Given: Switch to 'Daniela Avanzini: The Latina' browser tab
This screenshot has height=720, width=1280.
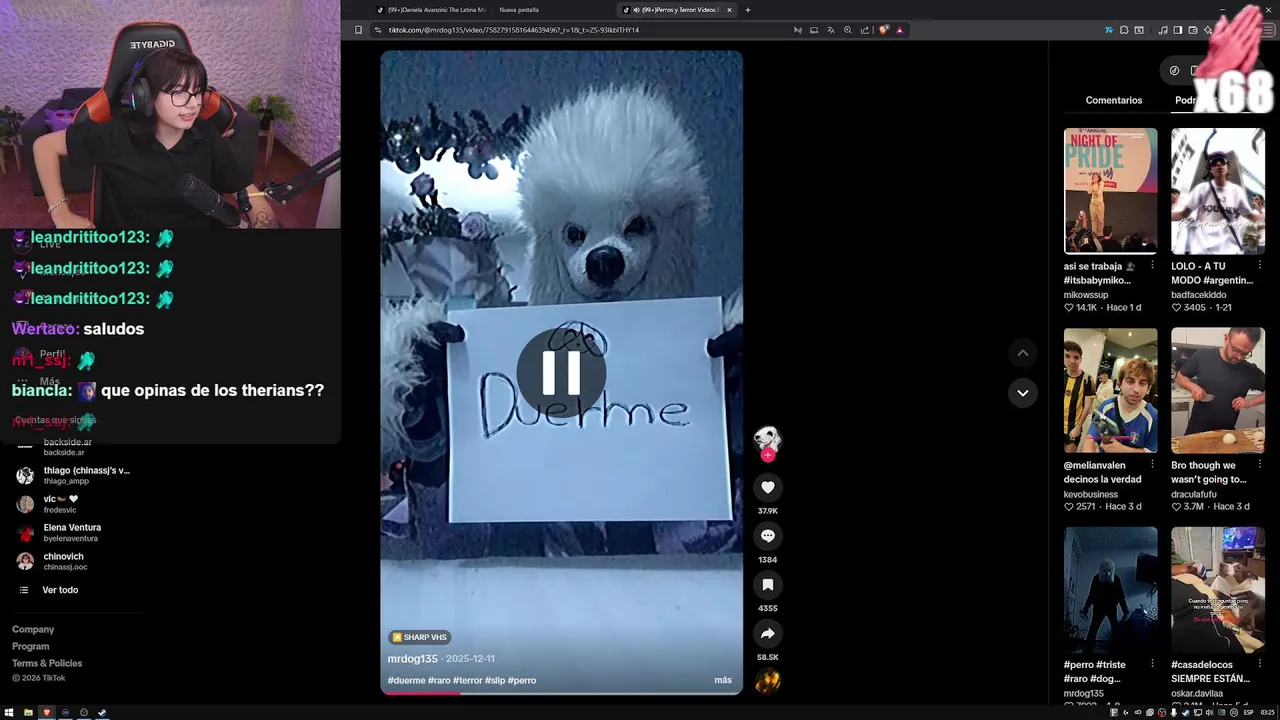Looking at the screenshot, I should click(429, 10).
